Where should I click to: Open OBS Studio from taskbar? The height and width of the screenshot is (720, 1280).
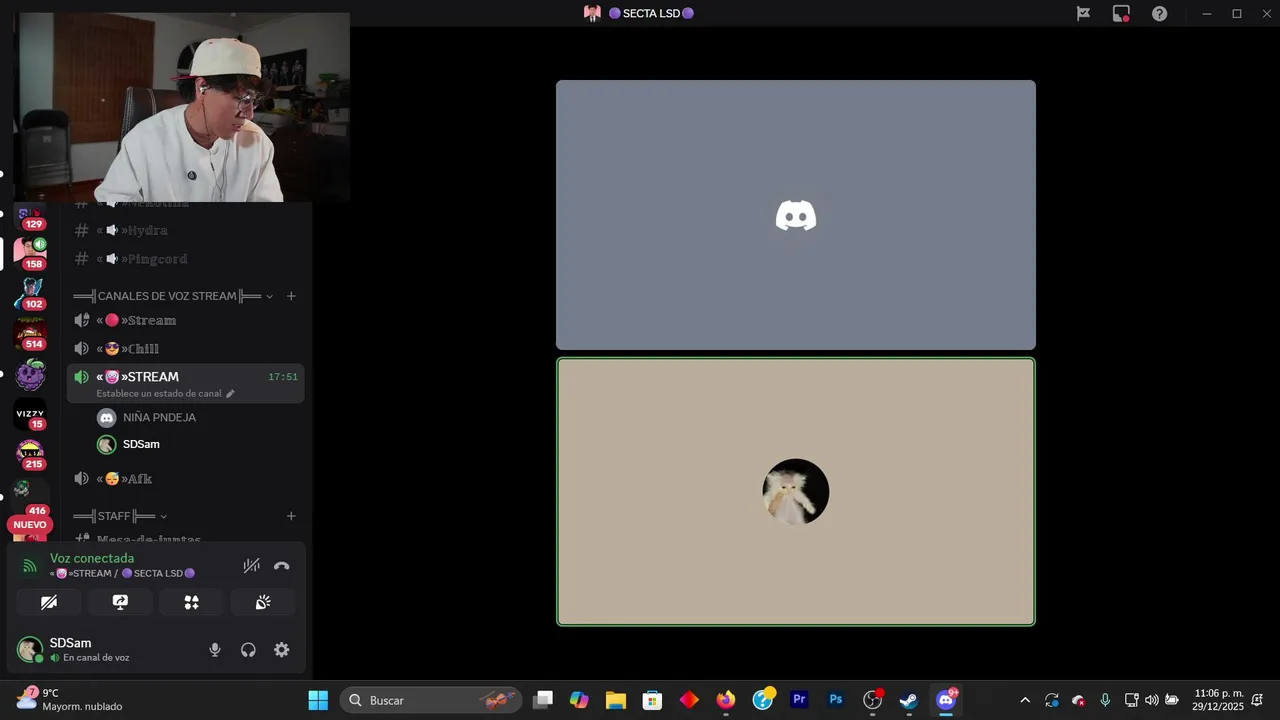[873, 700]
